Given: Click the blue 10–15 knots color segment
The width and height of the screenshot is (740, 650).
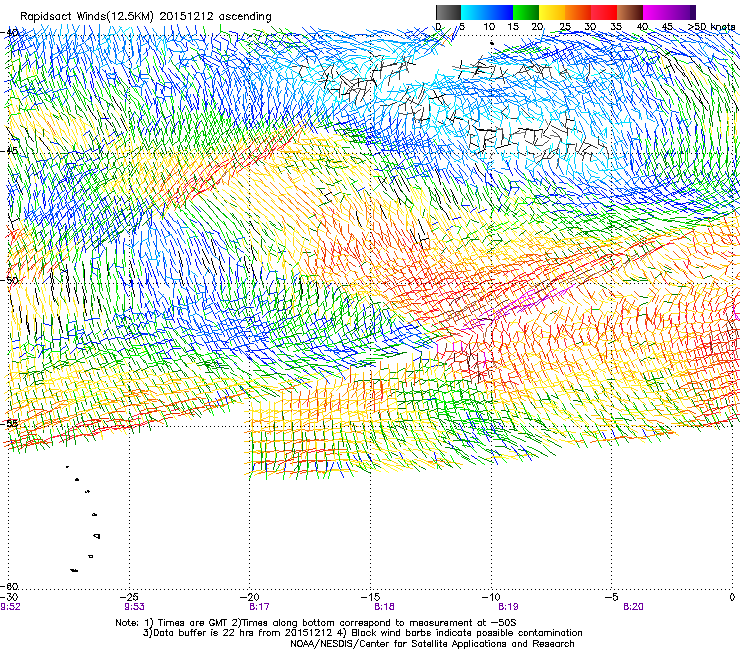Looking at the screenshot, I should click(500, 12).
